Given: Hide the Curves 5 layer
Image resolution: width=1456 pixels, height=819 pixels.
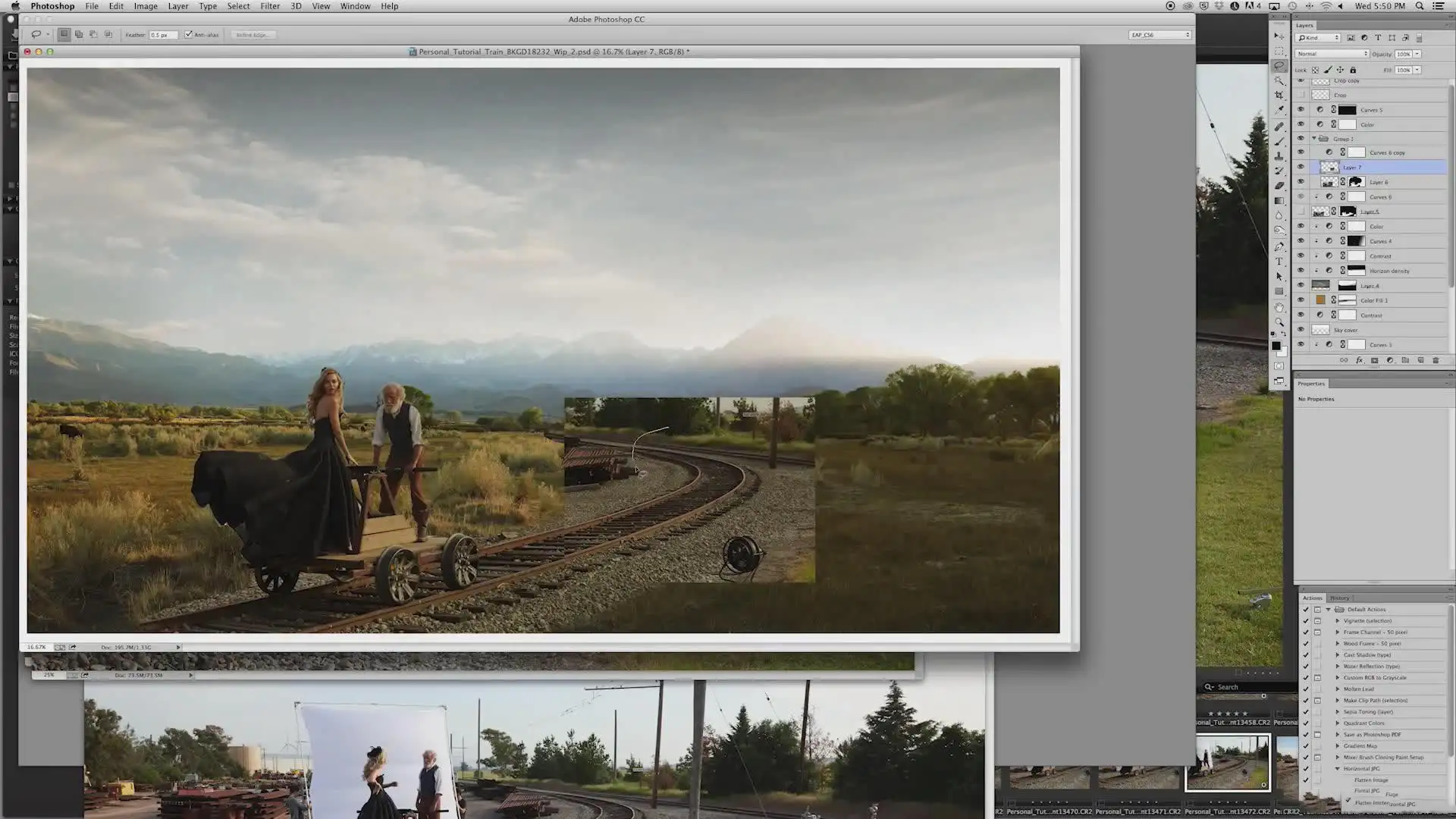Looking at the screenshot, I should [1301, 110].
